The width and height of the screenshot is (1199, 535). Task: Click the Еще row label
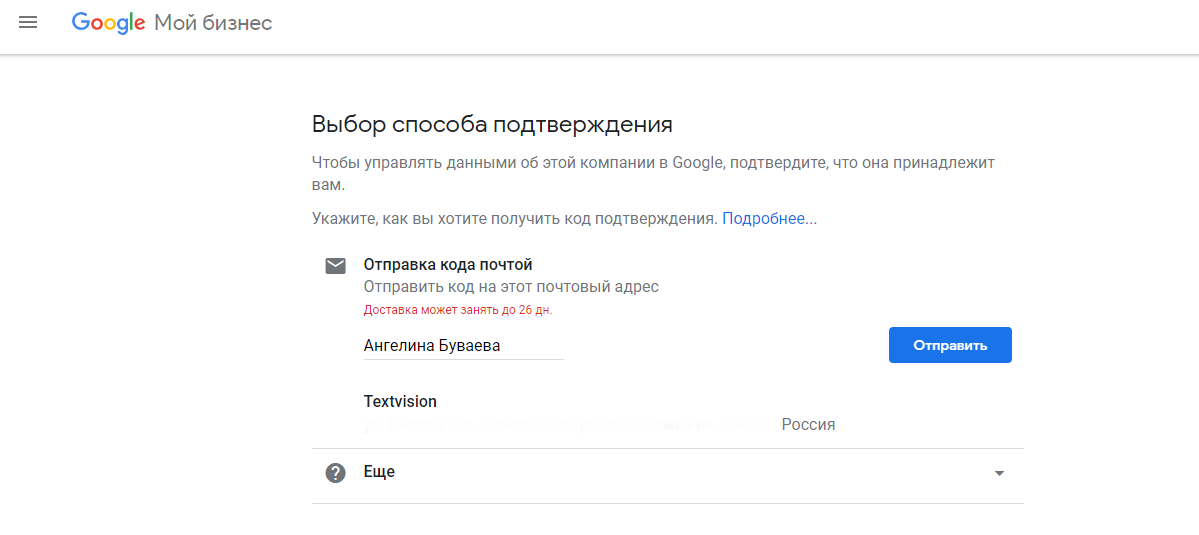(x=379, y=472)
